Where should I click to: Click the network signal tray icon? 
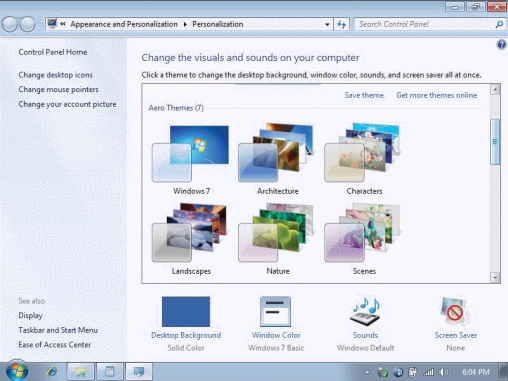[429, 372]
